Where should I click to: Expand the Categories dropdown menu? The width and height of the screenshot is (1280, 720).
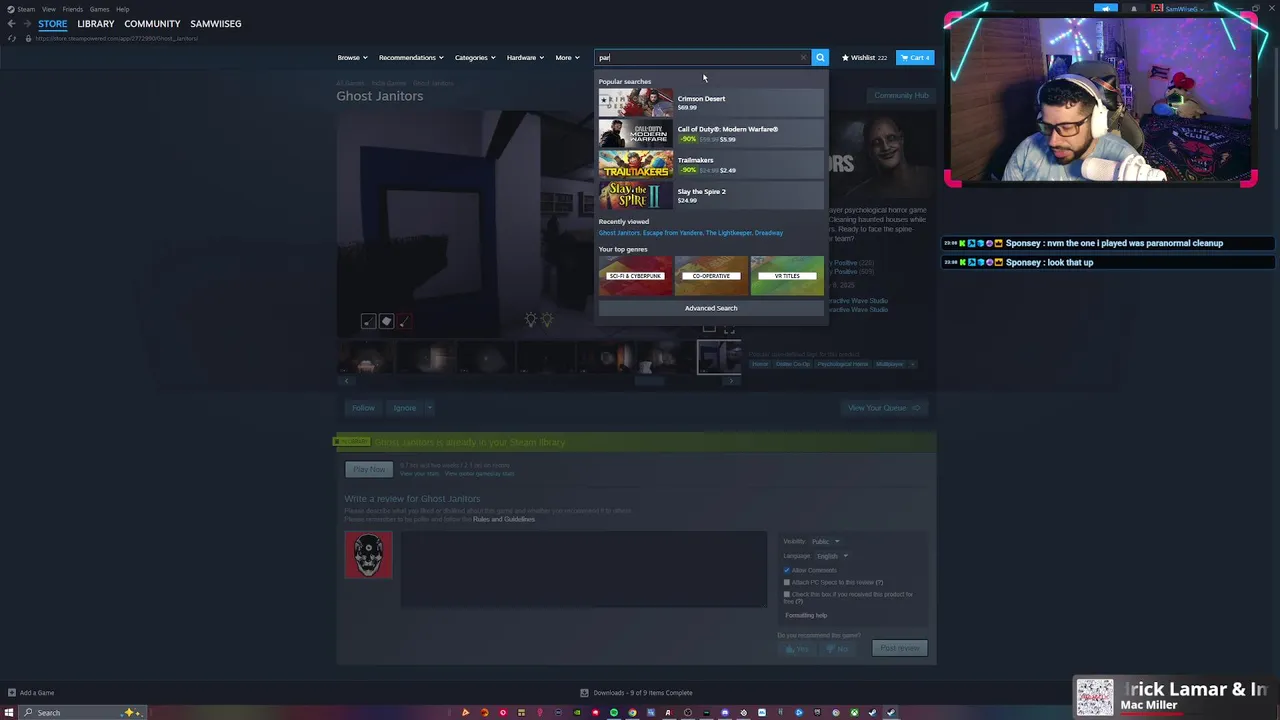(475, 57)
